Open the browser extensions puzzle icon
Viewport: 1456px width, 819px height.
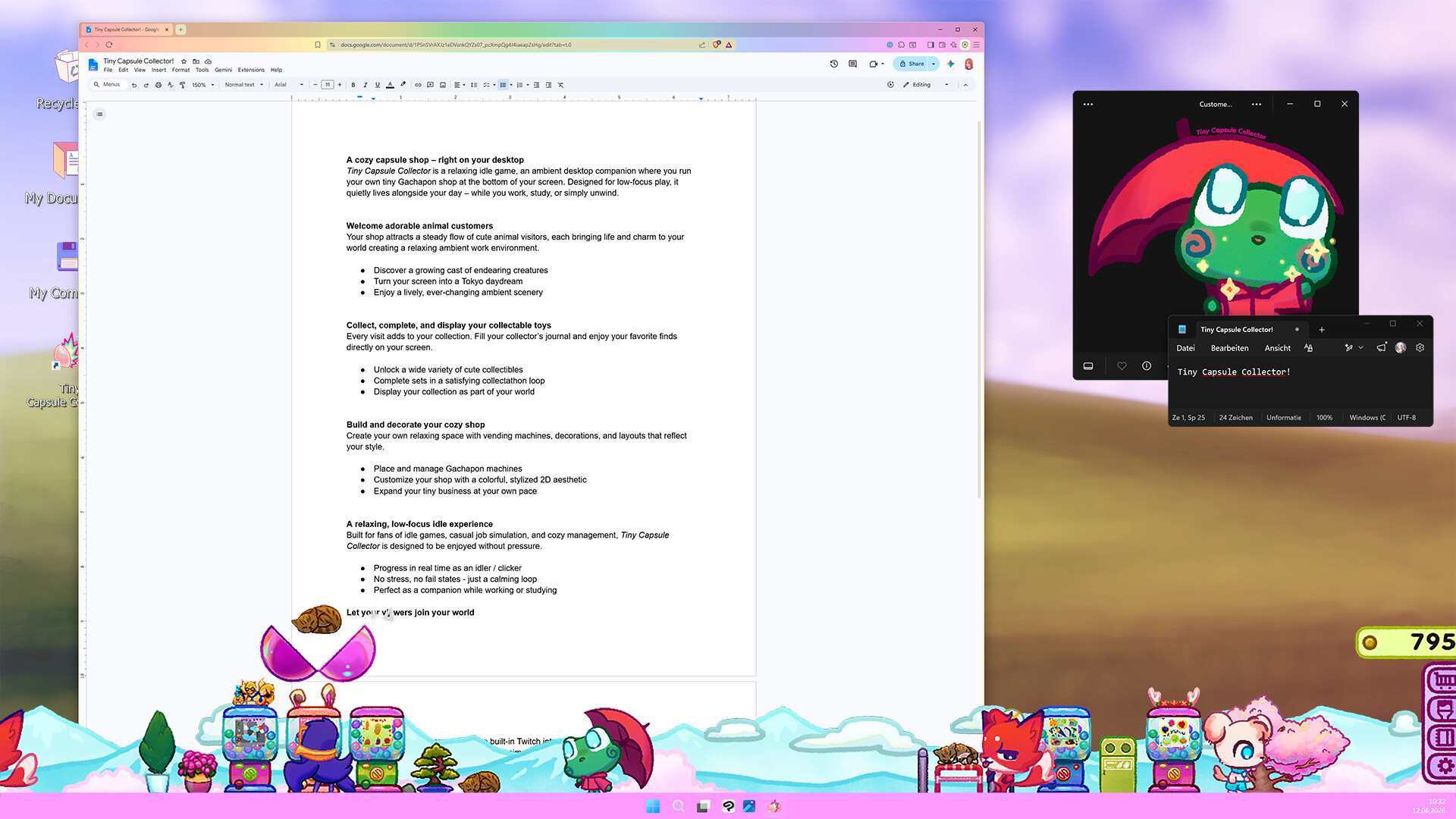pyautogui.click(x=901, y=45)
